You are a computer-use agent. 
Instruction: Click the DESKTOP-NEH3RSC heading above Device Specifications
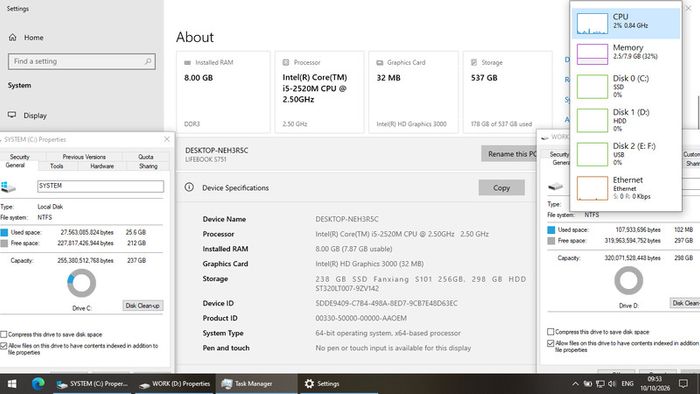coord(217,150)
